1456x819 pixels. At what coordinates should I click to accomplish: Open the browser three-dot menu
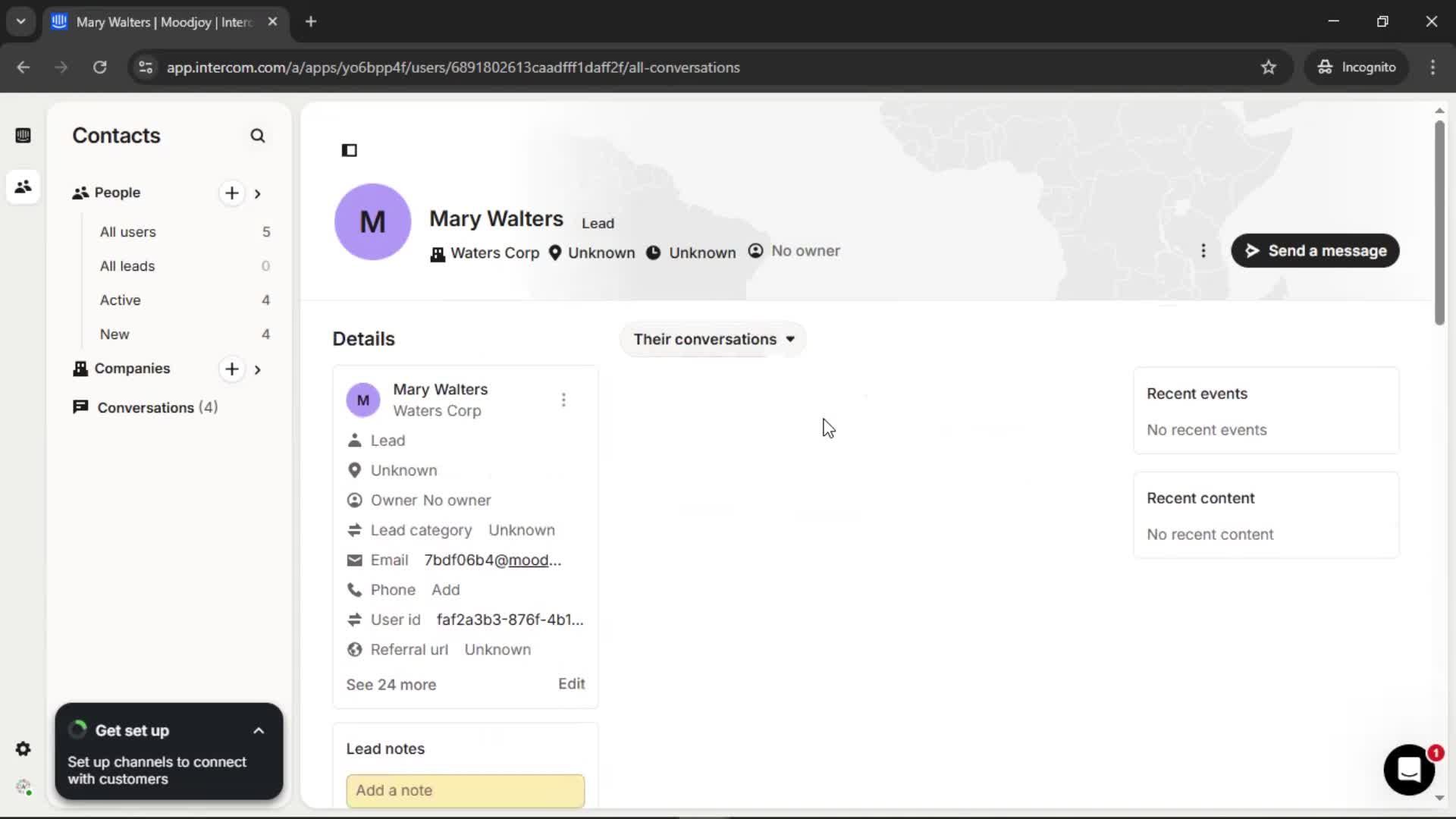[x=1432, y=67]
